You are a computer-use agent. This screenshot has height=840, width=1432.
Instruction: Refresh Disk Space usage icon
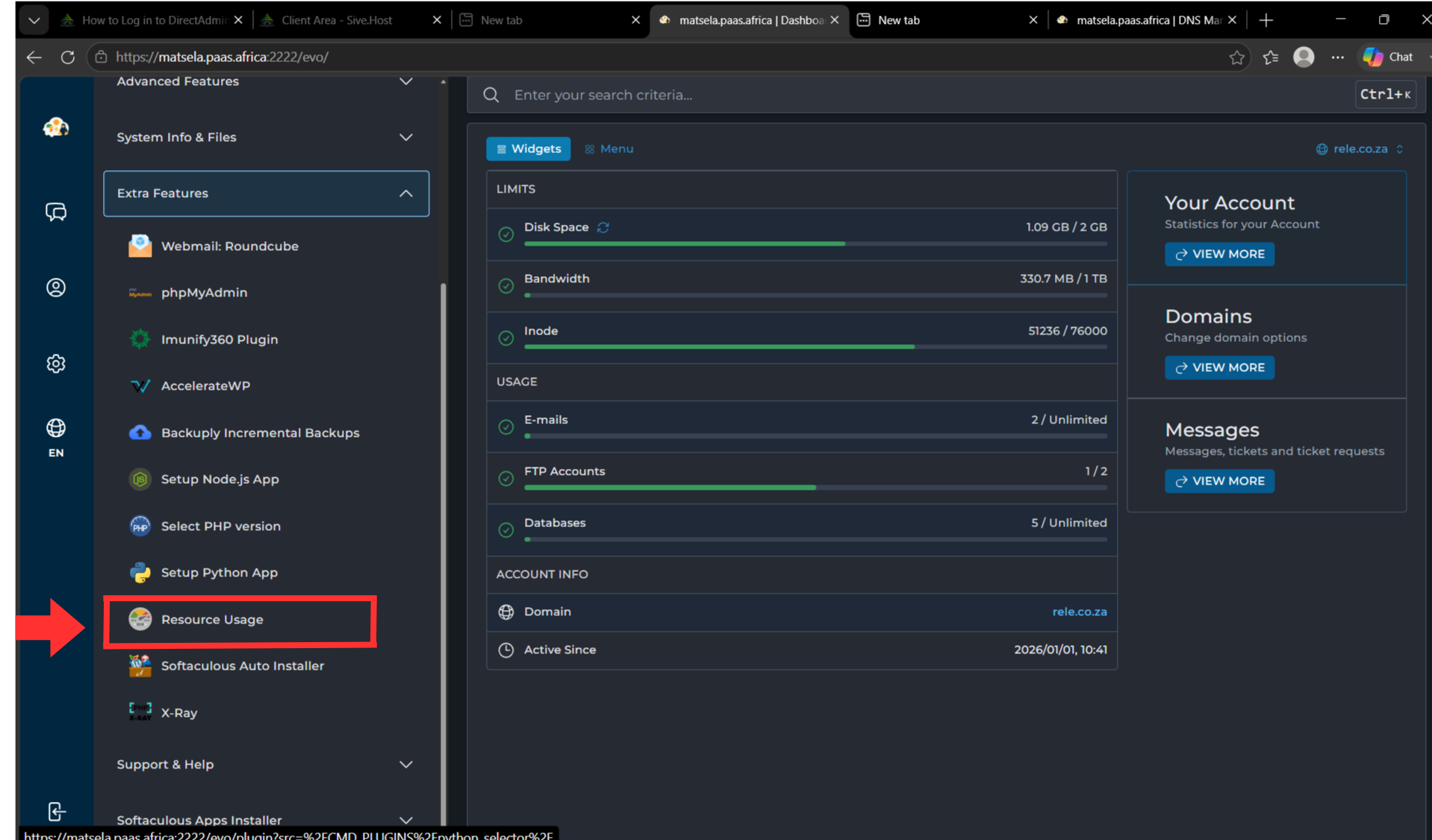(x=603, y=227)
